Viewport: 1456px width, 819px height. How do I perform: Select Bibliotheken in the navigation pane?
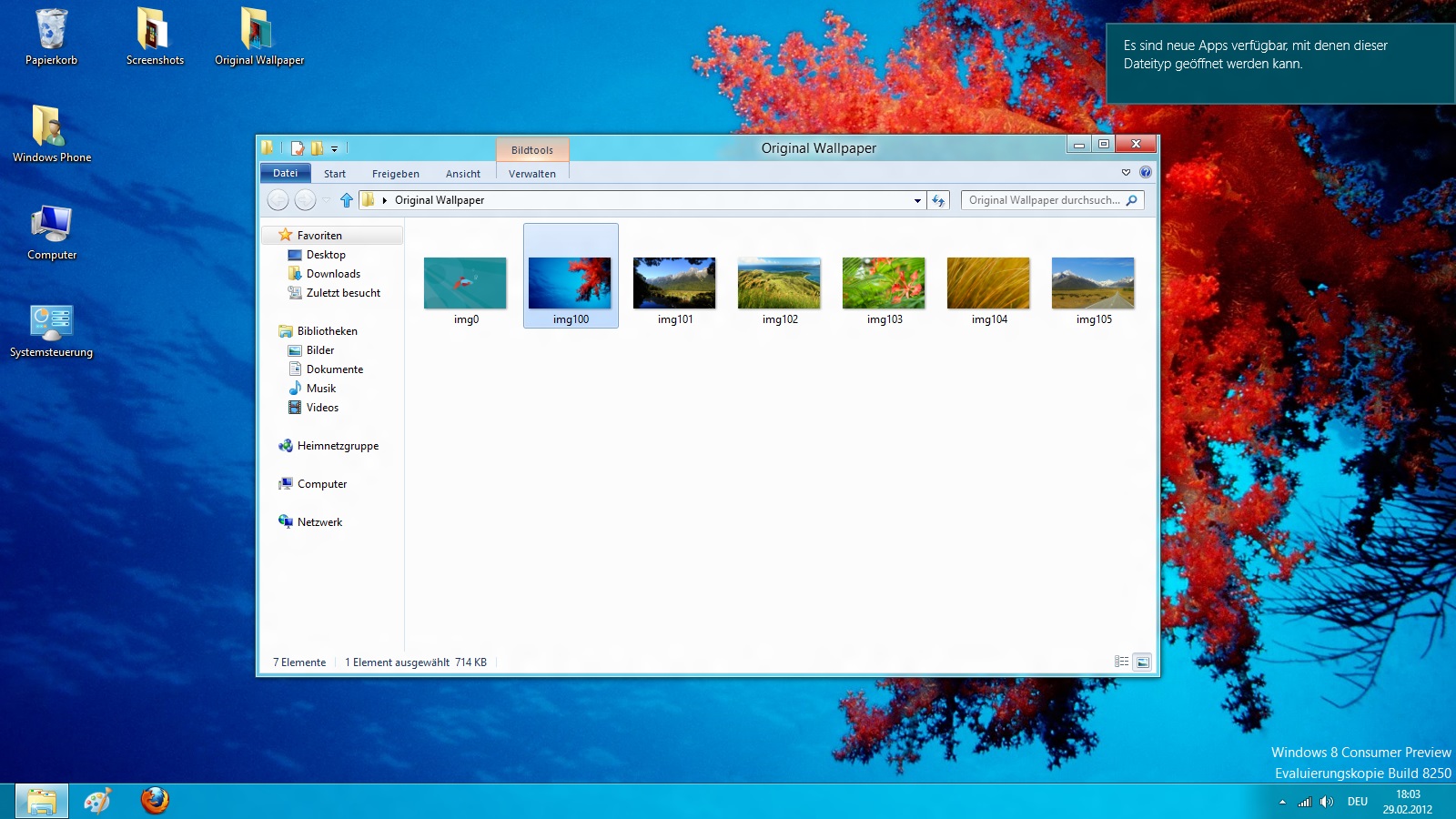[x=327, y=331]
